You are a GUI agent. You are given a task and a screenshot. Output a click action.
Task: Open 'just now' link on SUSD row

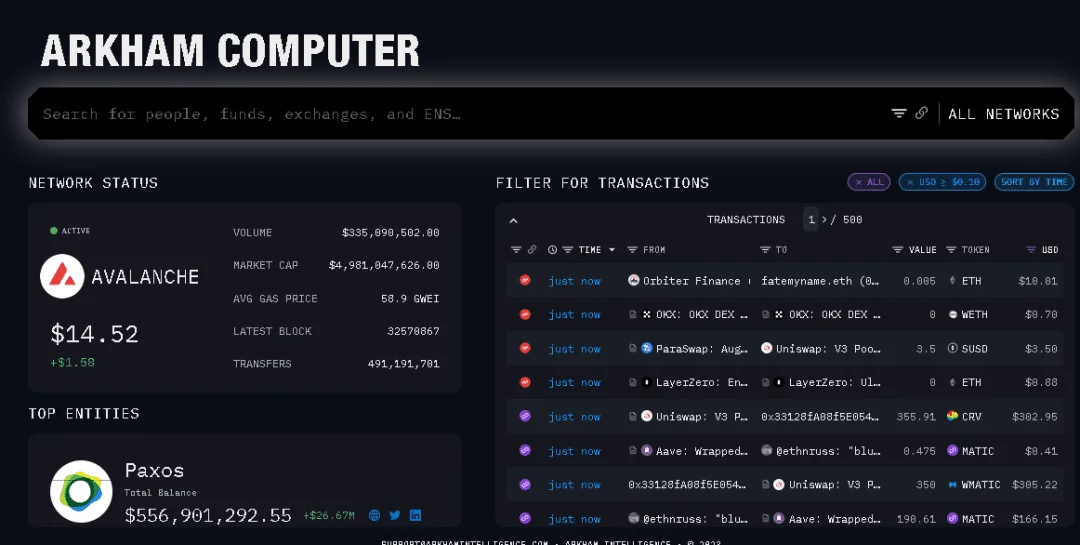[x=574, y=349]
